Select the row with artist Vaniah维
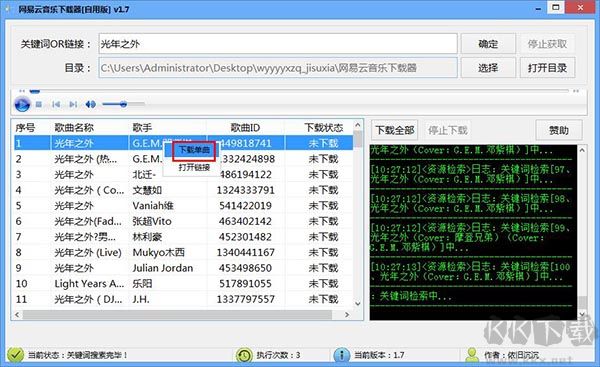600x367 pixels. click(x=183, y=206)
